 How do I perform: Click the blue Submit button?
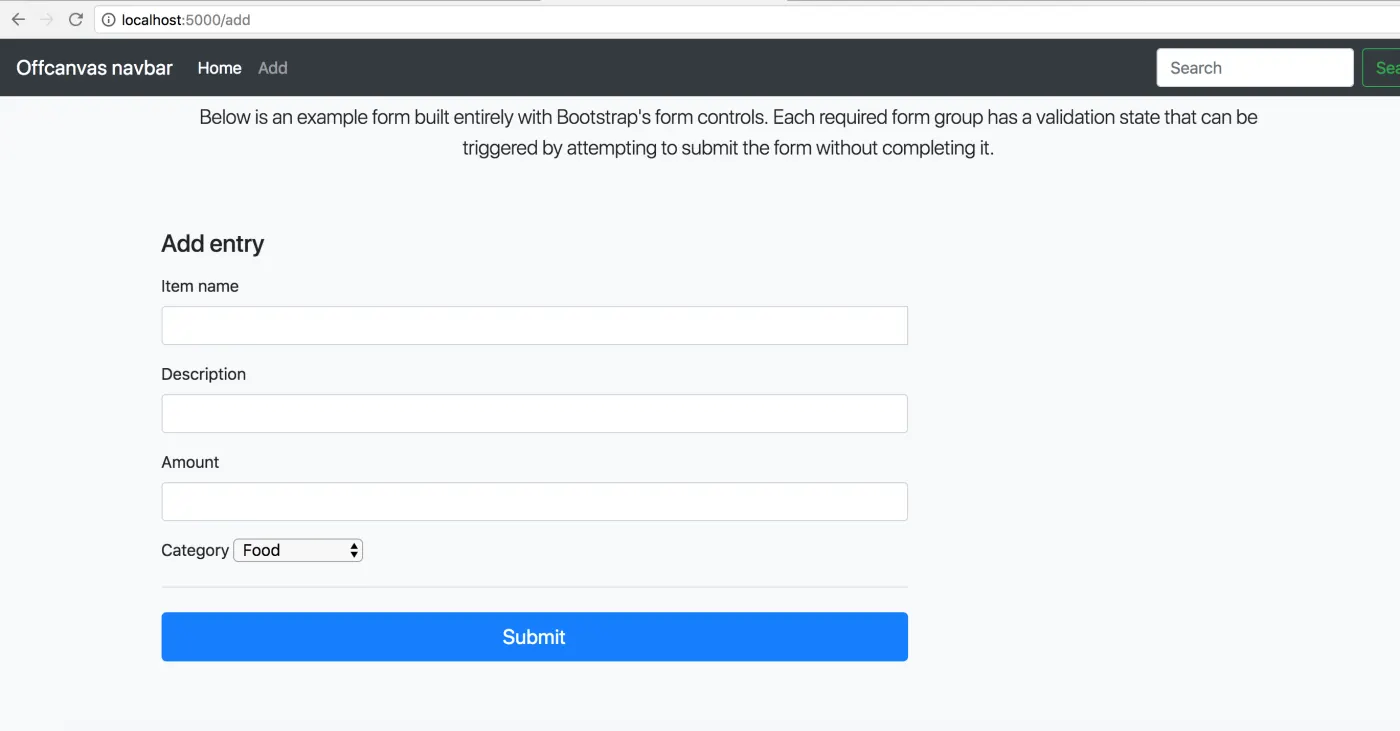point(535,637)
